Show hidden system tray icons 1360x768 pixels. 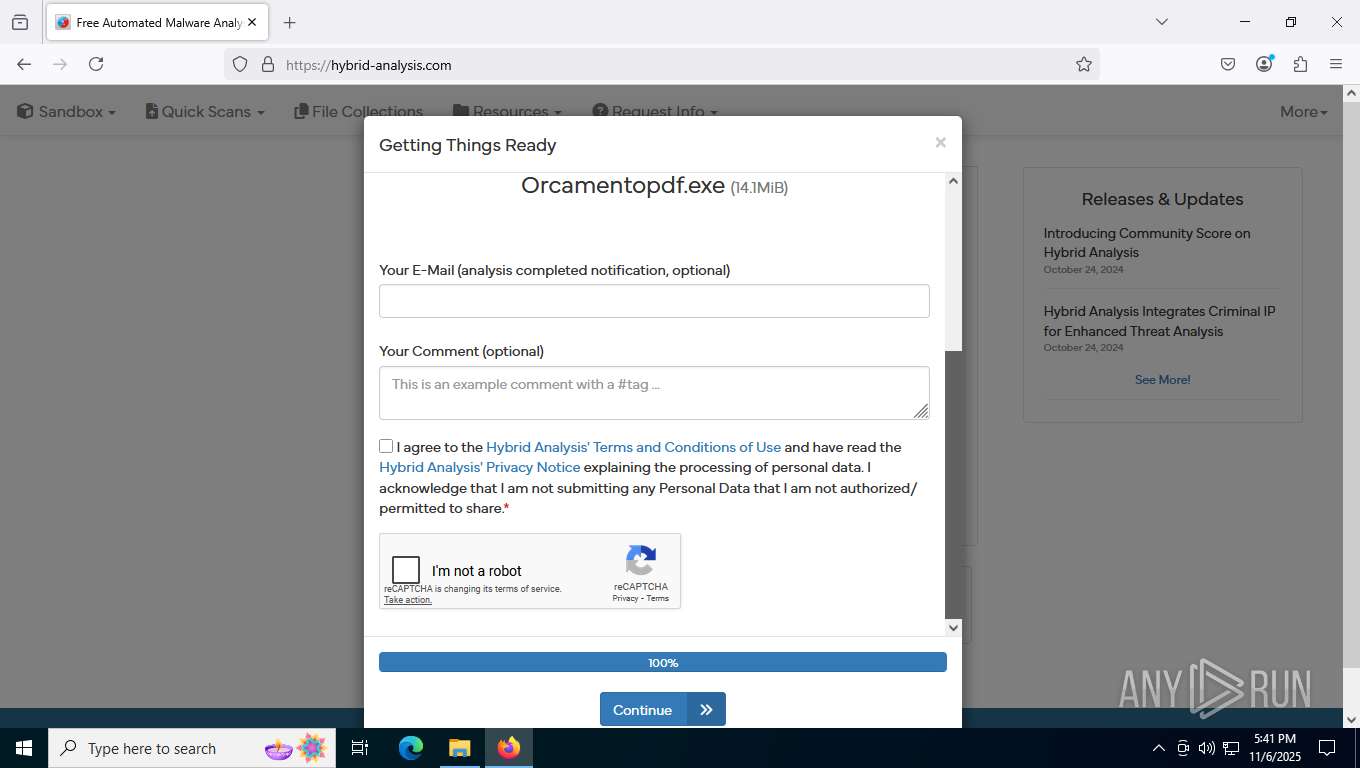1159,748
